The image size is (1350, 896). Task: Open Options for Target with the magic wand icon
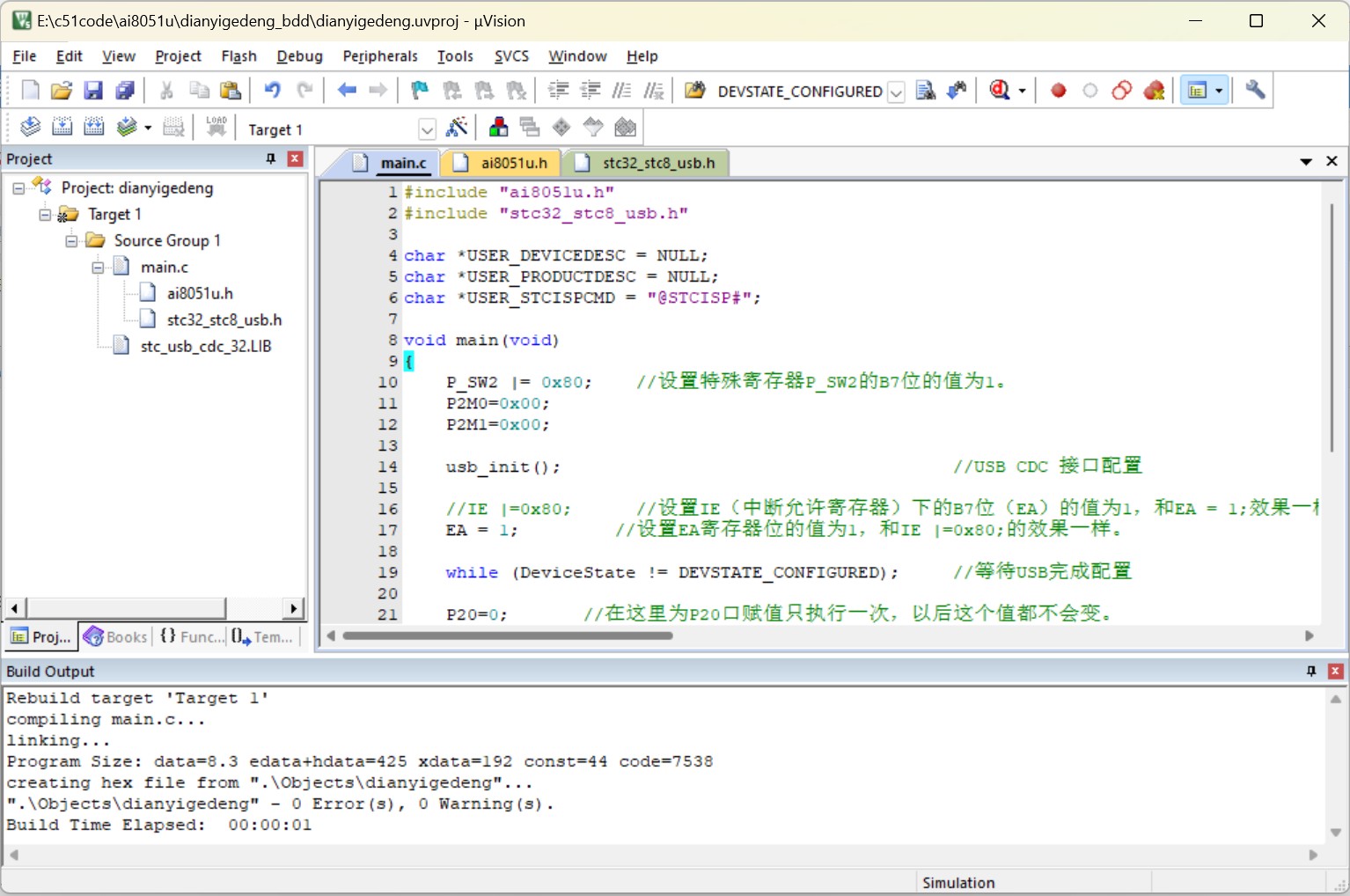pos(457,127)
